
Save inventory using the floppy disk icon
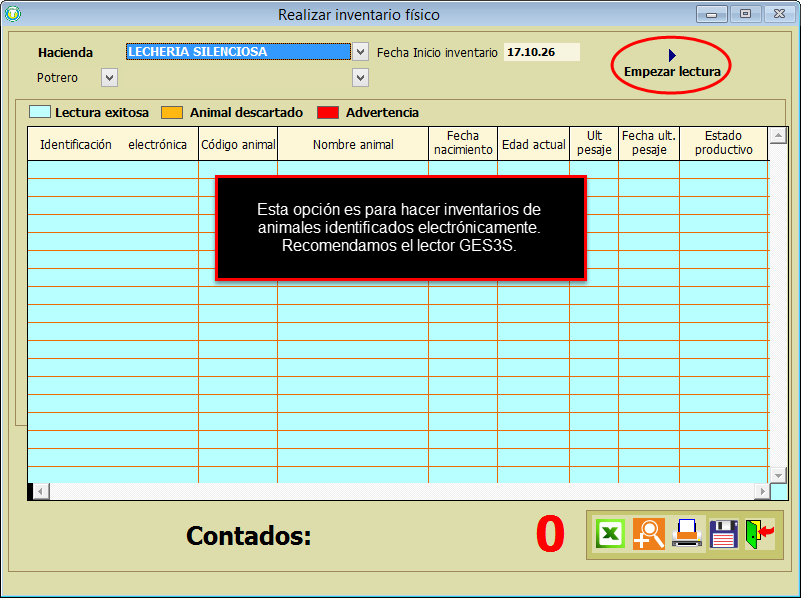click(x=724, y=534)
